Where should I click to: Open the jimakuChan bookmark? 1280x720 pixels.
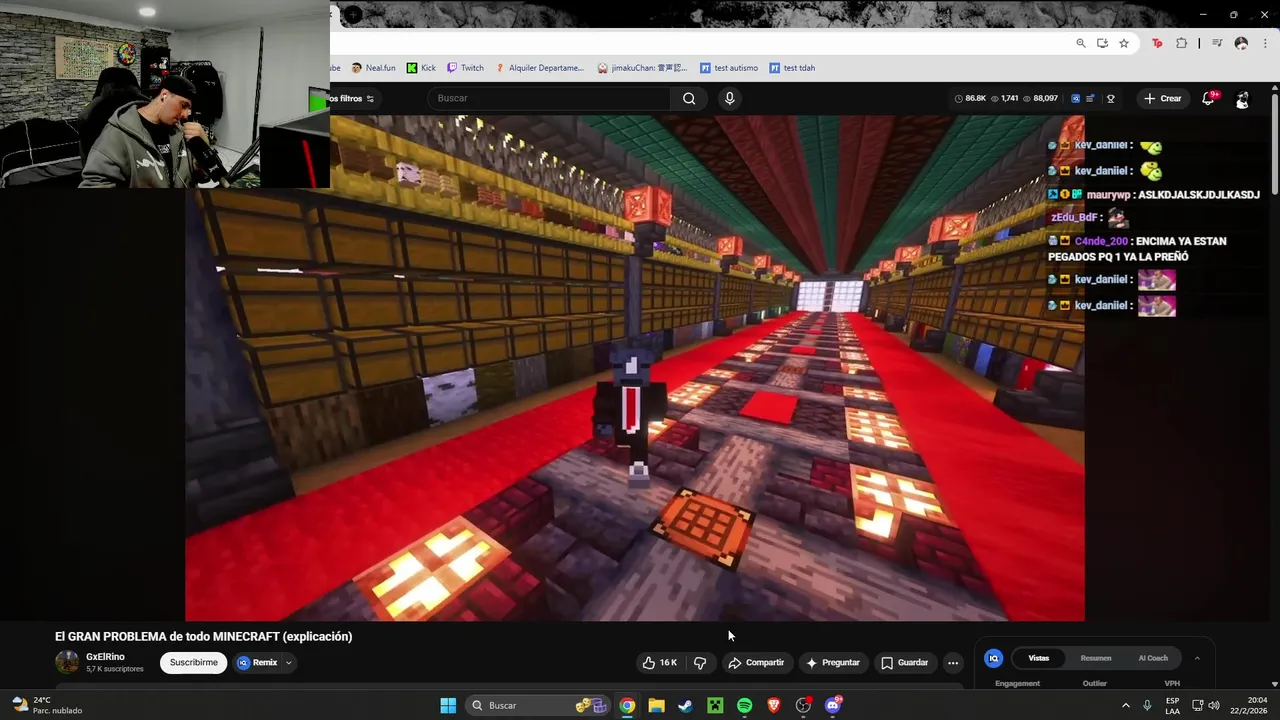tap(642, 68)
